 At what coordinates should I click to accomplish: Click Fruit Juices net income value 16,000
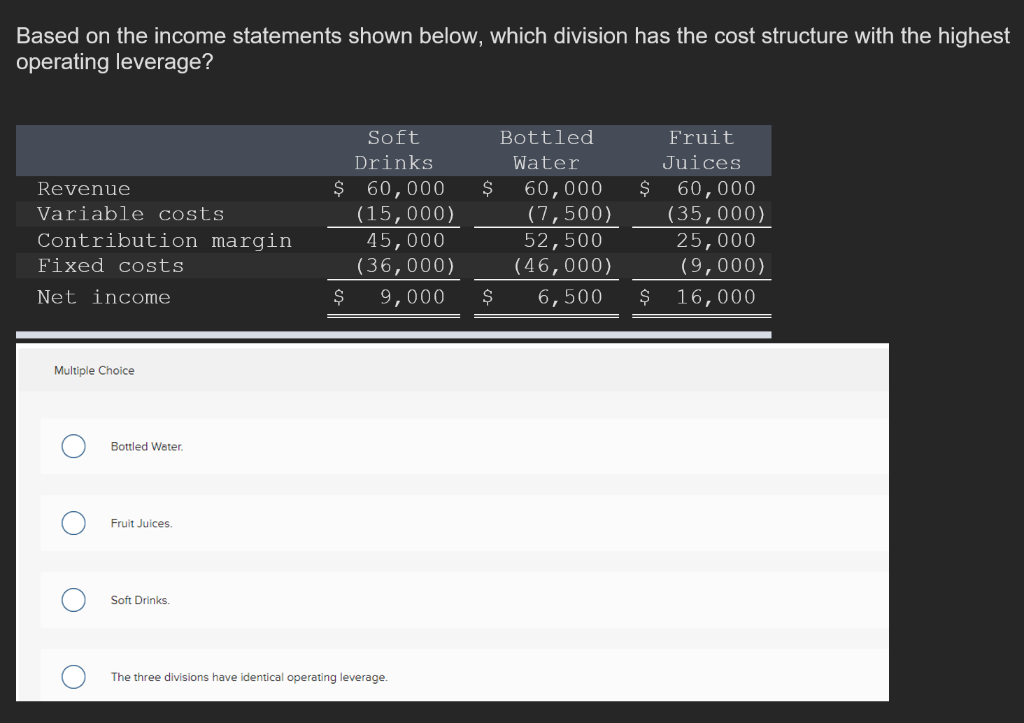click(x=718, y=297)
